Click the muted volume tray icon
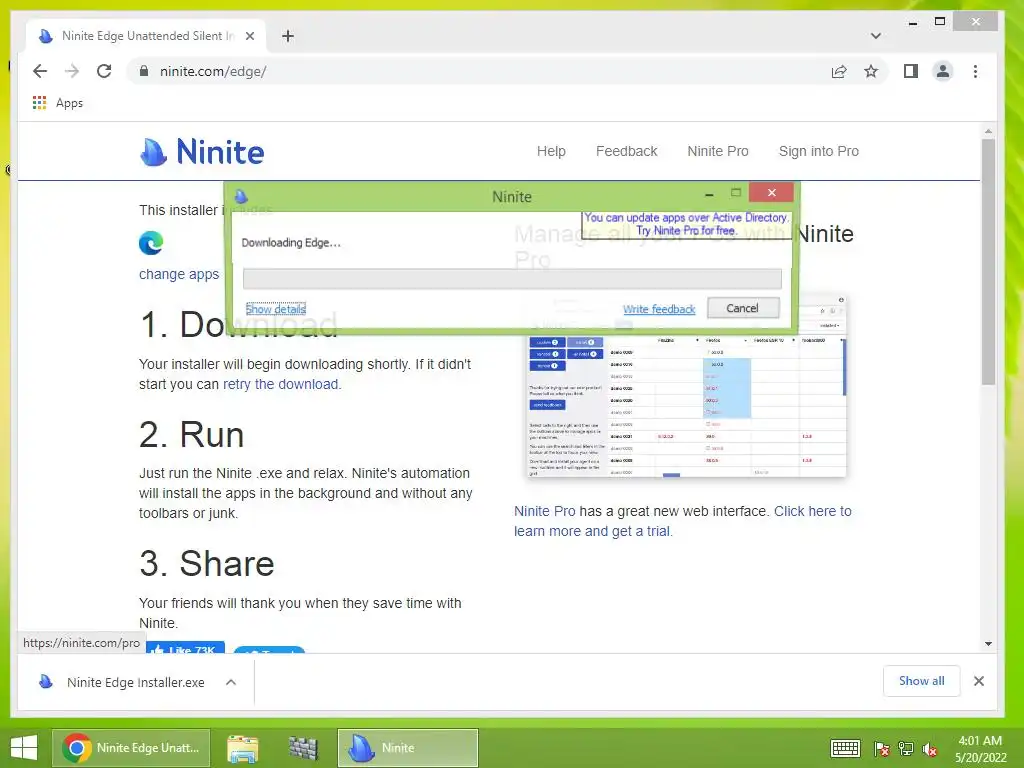The height and width of the screenshot is (768, 1024). (x=930, y=749)
